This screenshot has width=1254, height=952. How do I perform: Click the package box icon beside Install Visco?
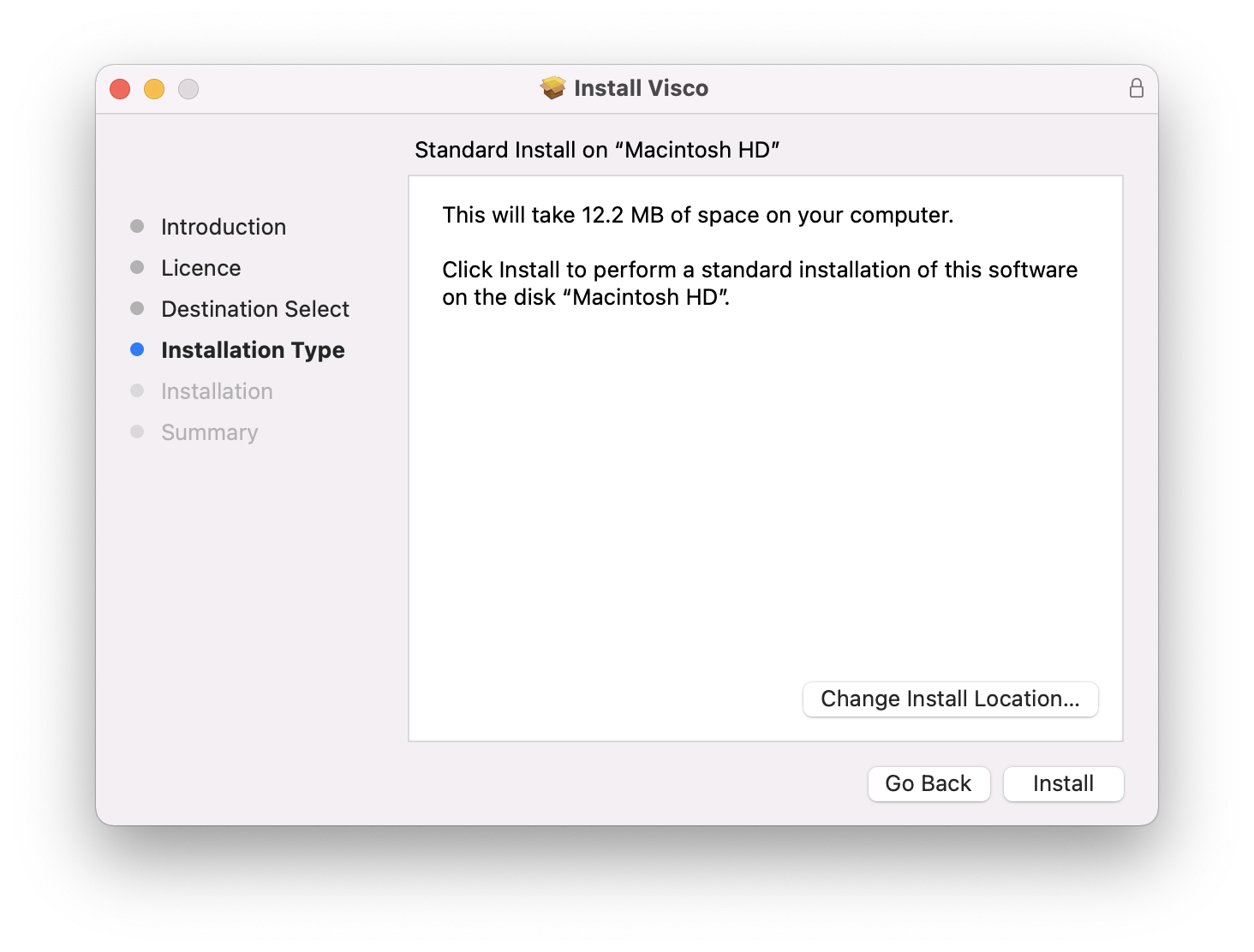click(x=553, y=88)
